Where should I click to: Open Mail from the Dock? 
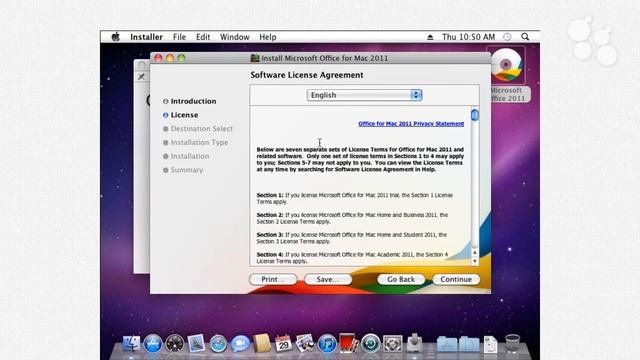tap(196, 344)
